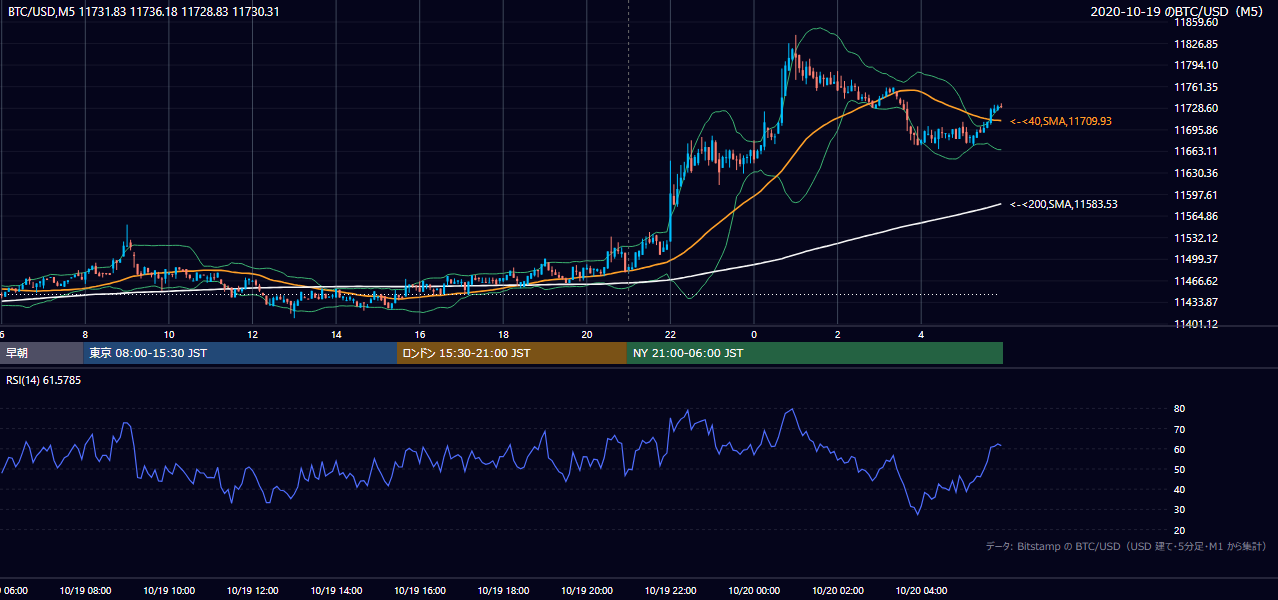The height and width of the screenshot is (600, 1278).
Task: Click hour tick 16 under the price chart
Action: coord(420,334)
